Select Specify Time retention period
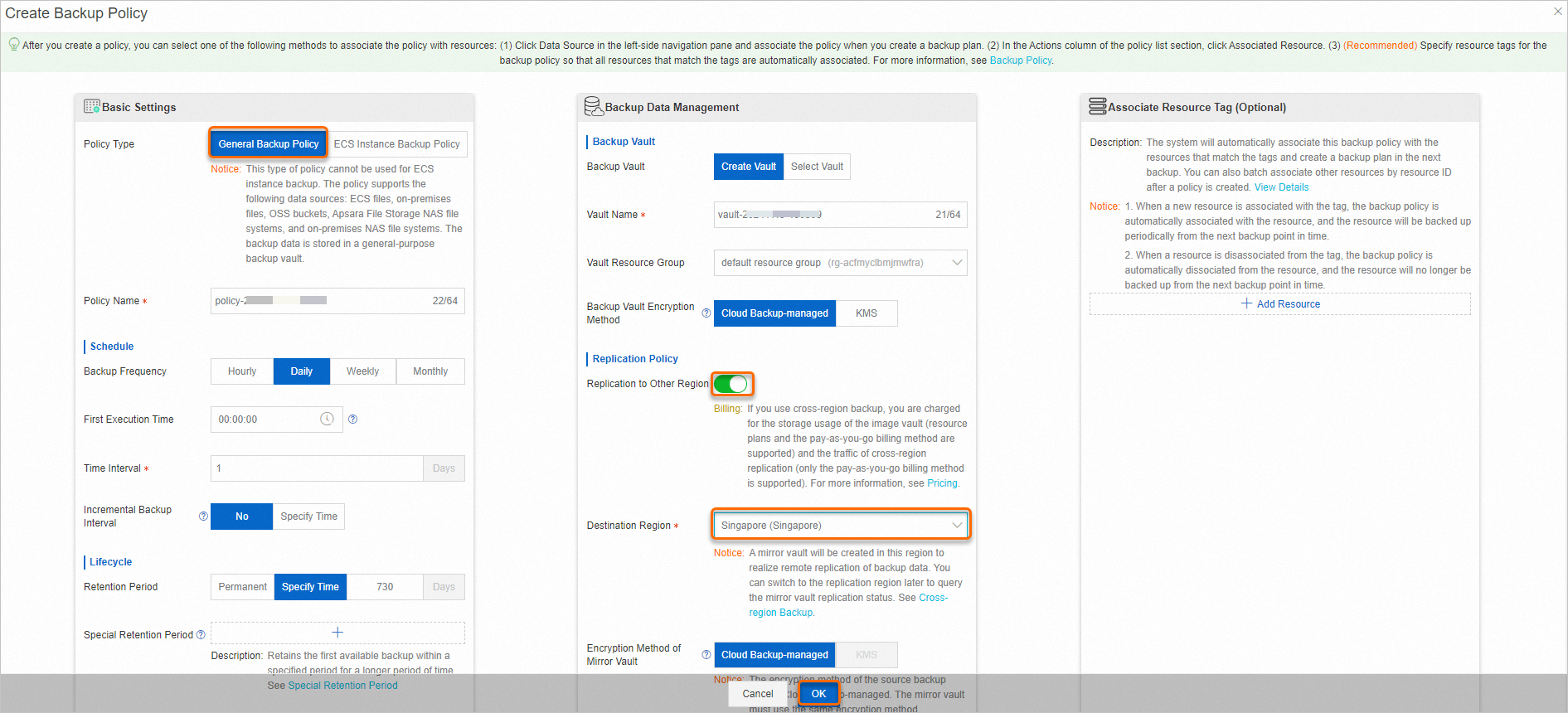The image size is (1568, 713). pos(310,587)
